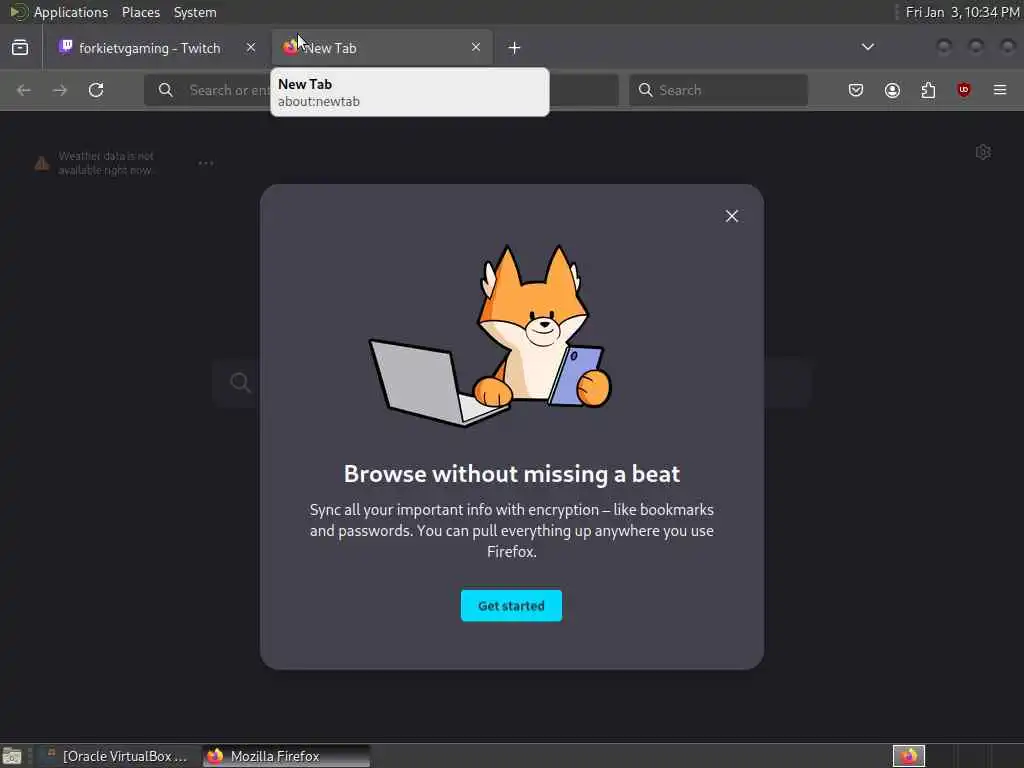The height and width of the screenshot is (768, 1024).
Task: Open the Firefox account icon
Action: [892, 90]
